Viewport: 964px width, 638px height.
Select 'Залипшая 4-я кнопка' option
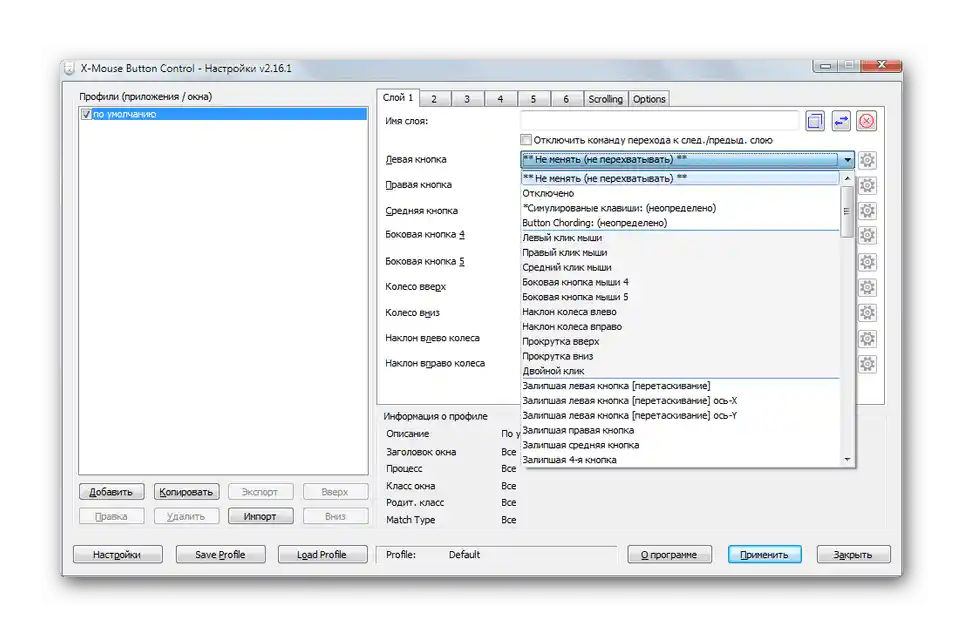(x=680, y=460)
